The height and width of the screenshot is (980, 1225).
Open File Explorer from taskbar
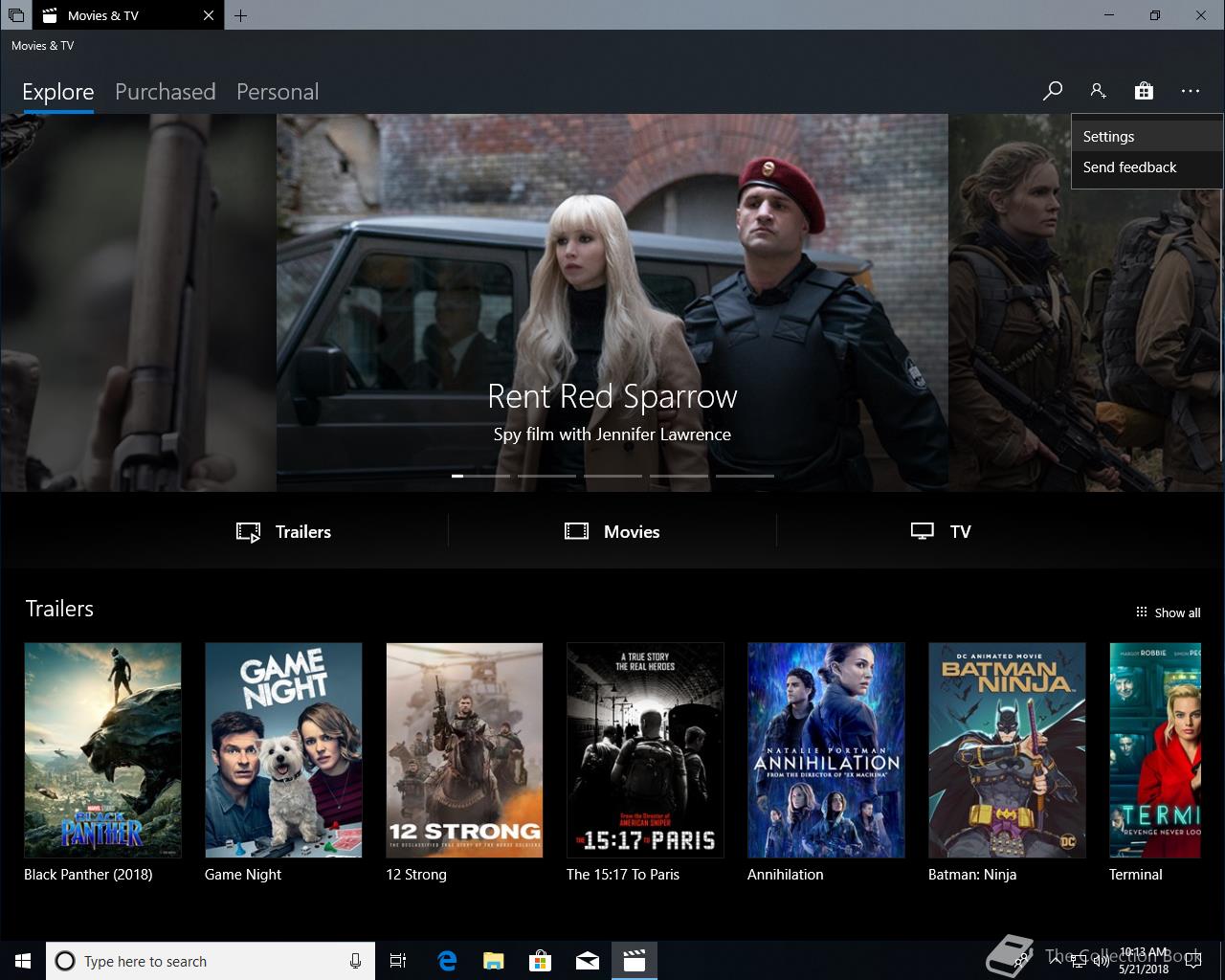tap(494, 961)
